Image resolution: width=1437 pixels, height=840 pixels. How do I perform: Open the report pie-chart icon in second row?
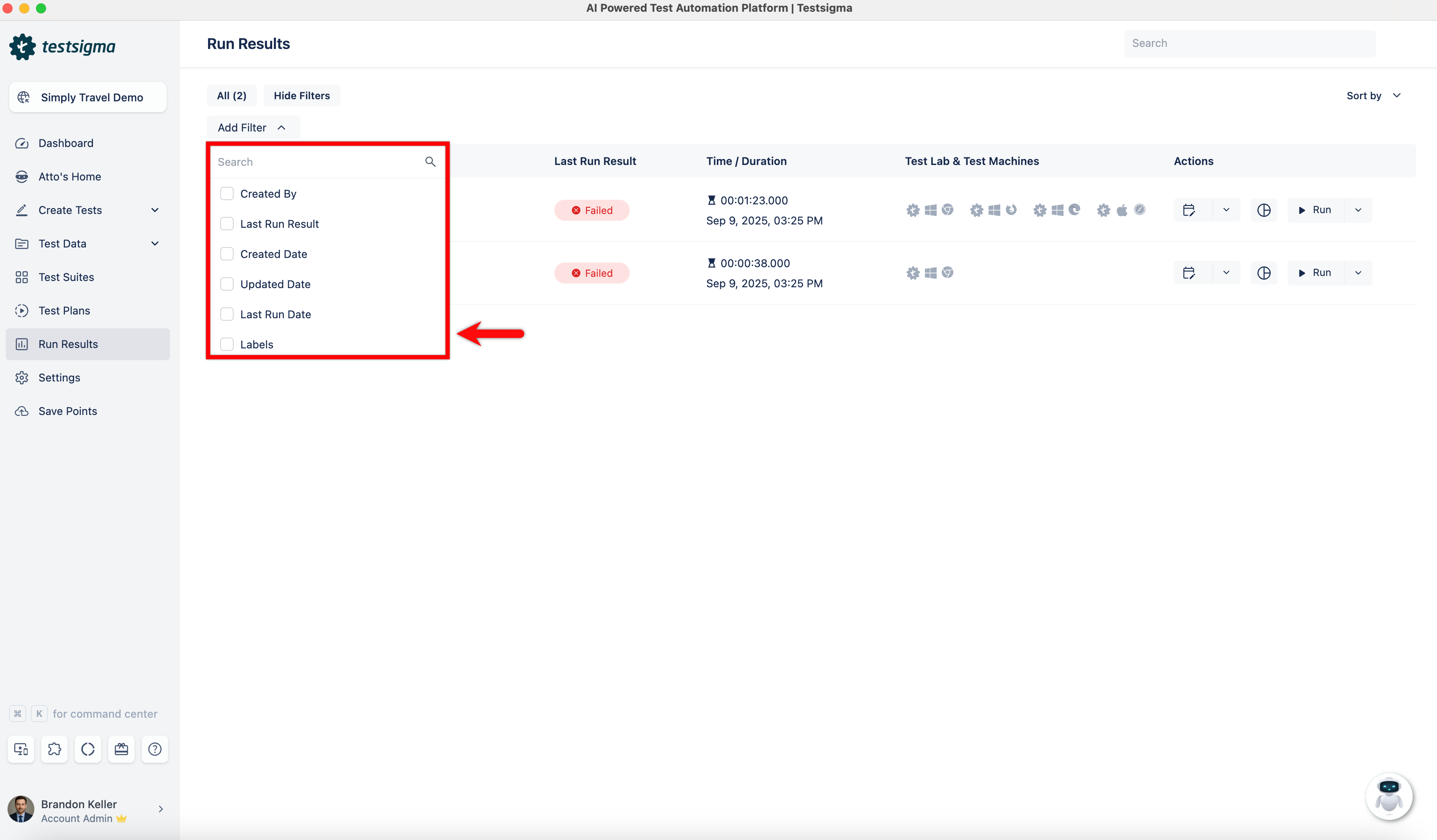pos(1264,273)
